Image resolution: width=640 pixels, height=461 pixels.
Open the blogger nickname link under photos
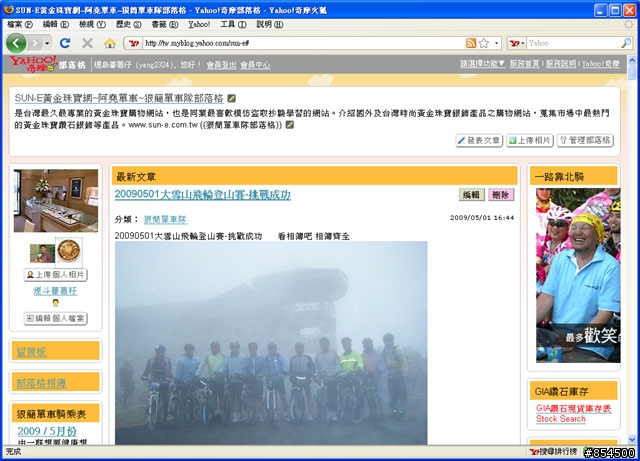pyautogui.click(x=55, y=291)
